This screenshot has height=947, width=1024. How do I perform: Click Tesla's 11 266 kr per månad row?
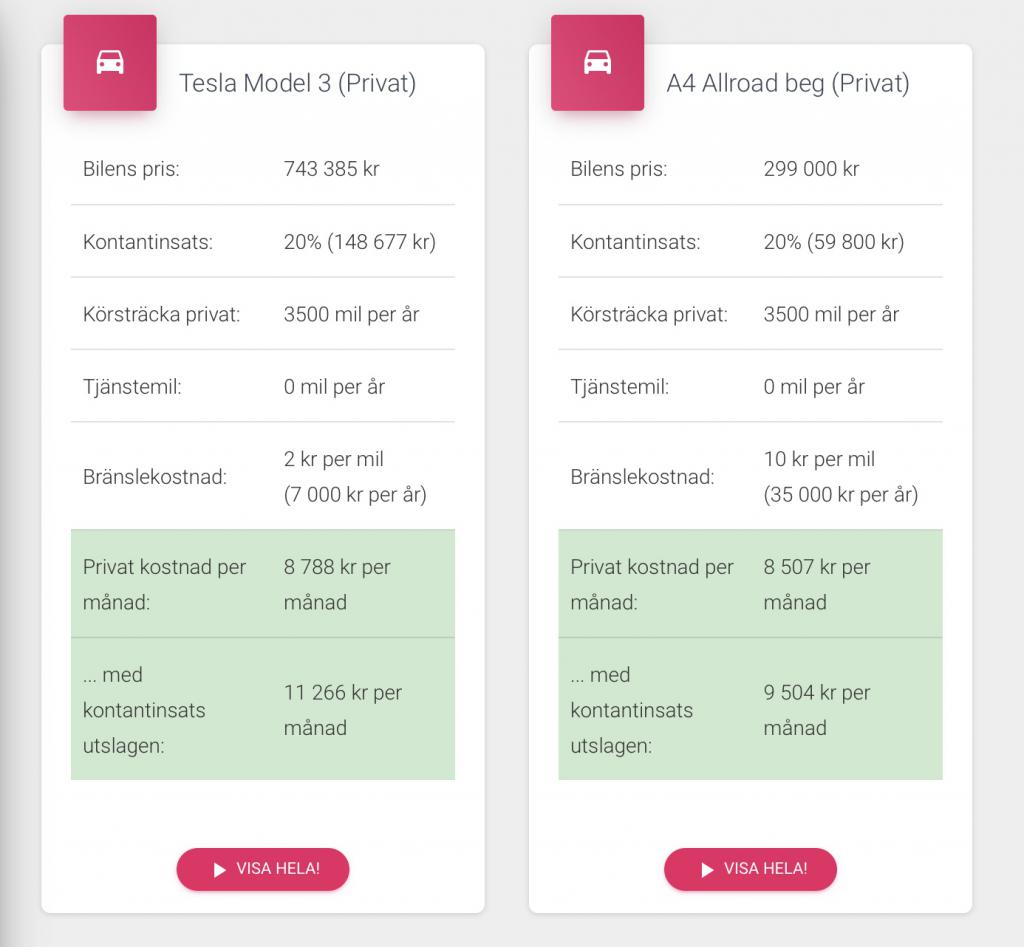click(x=263, y=709)
